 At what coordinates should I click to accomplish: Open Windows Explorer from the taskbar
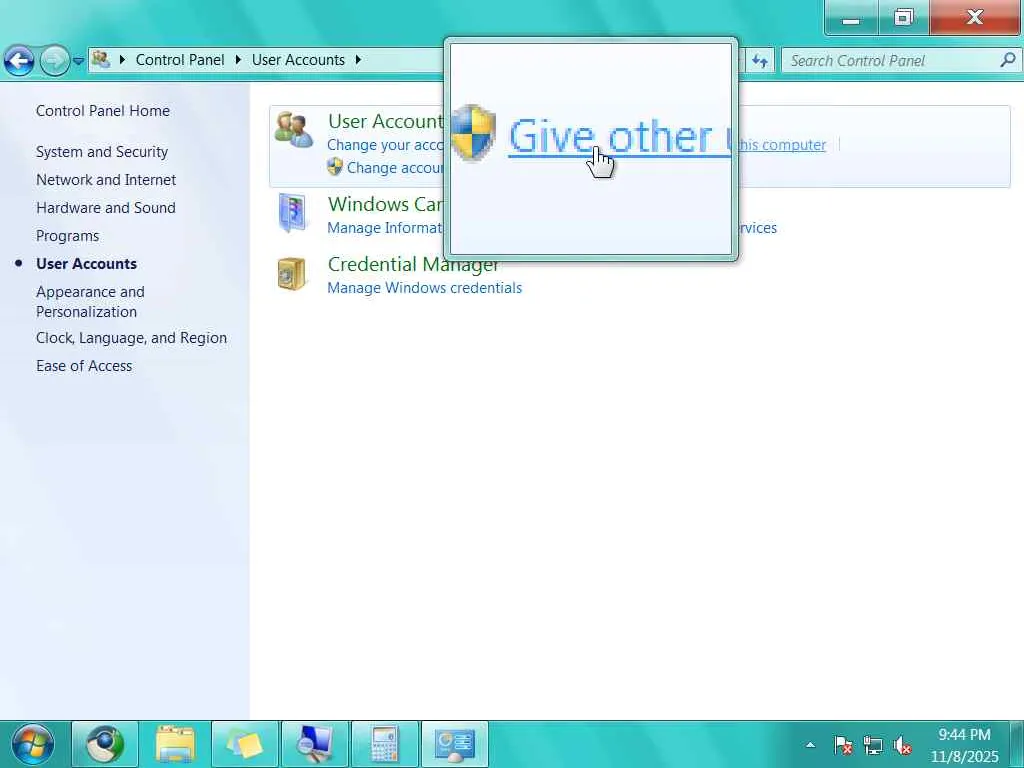(175, 744)
